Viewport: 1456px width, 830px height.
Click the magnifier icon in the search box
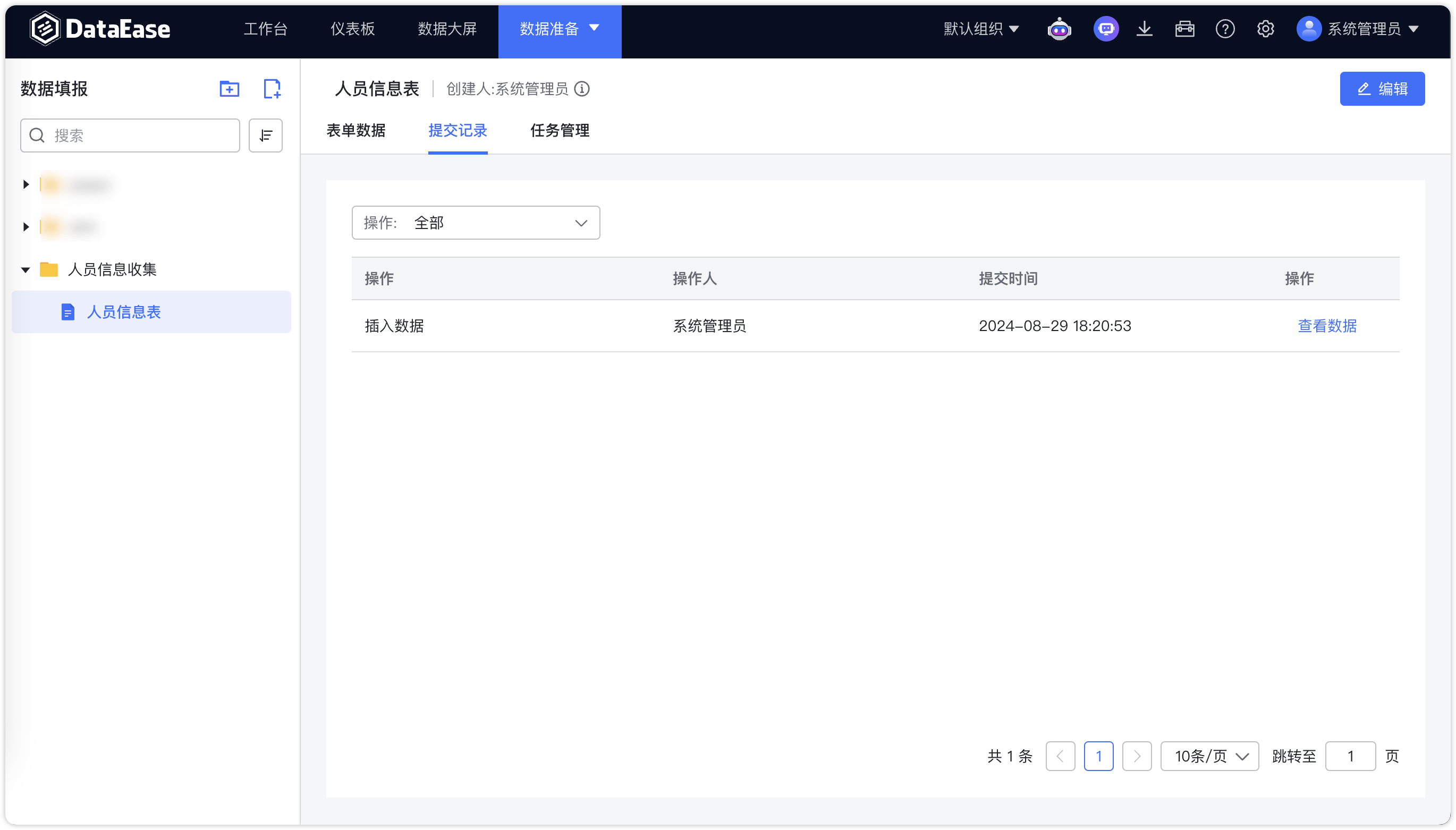pyautogui.click(x=37, y=135)
